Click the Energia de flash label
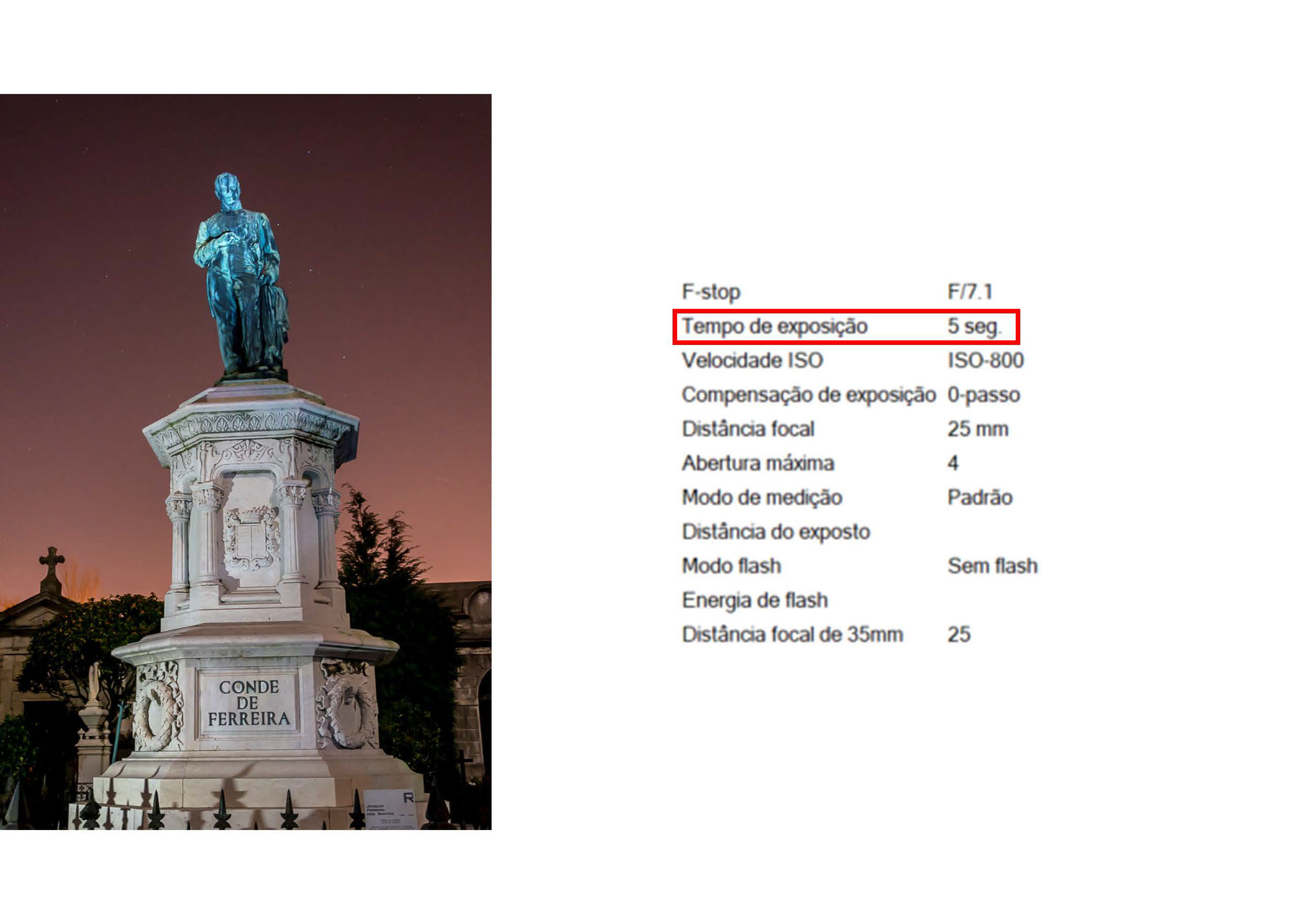Screen dimensions: 1308x924 pos(754,600)
